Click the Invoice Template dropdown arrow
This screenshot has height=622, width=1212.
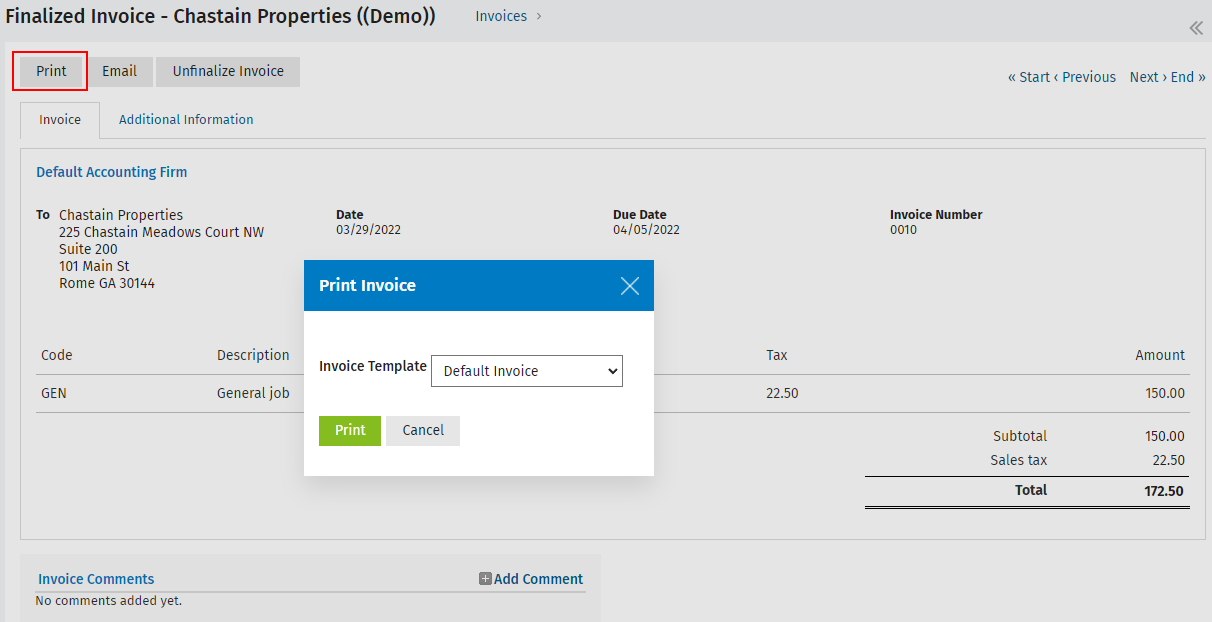click(612, 370)
